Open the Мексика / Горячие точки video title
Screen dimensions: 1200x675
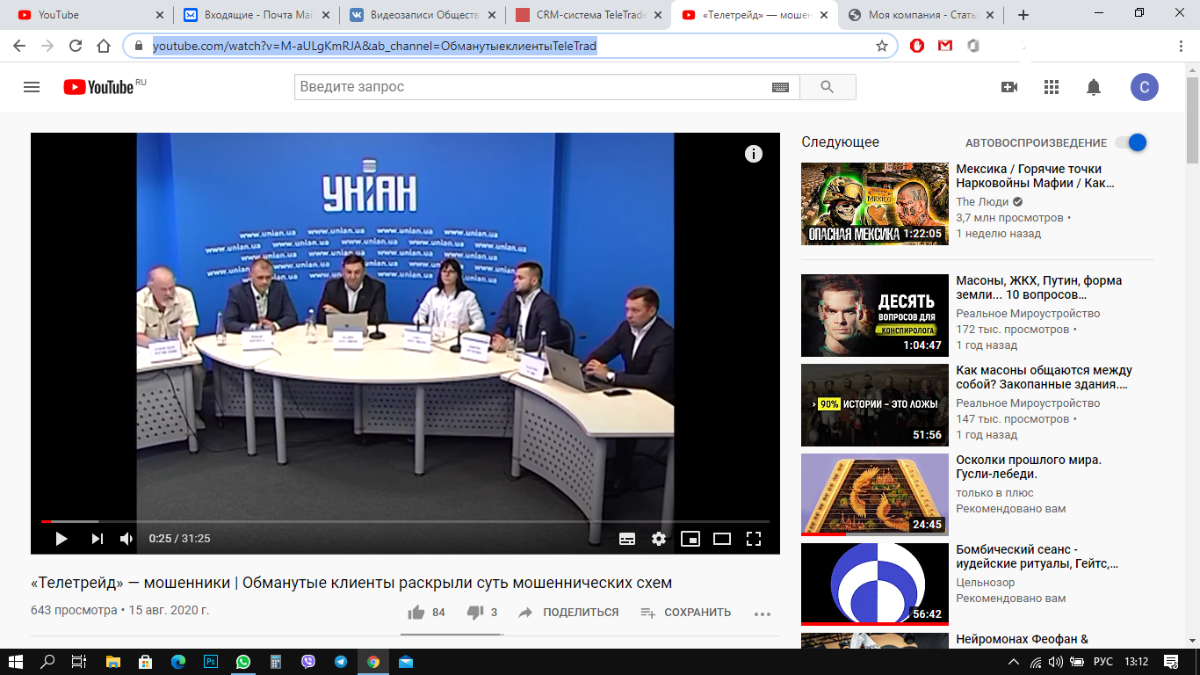tap(1035, 176)
